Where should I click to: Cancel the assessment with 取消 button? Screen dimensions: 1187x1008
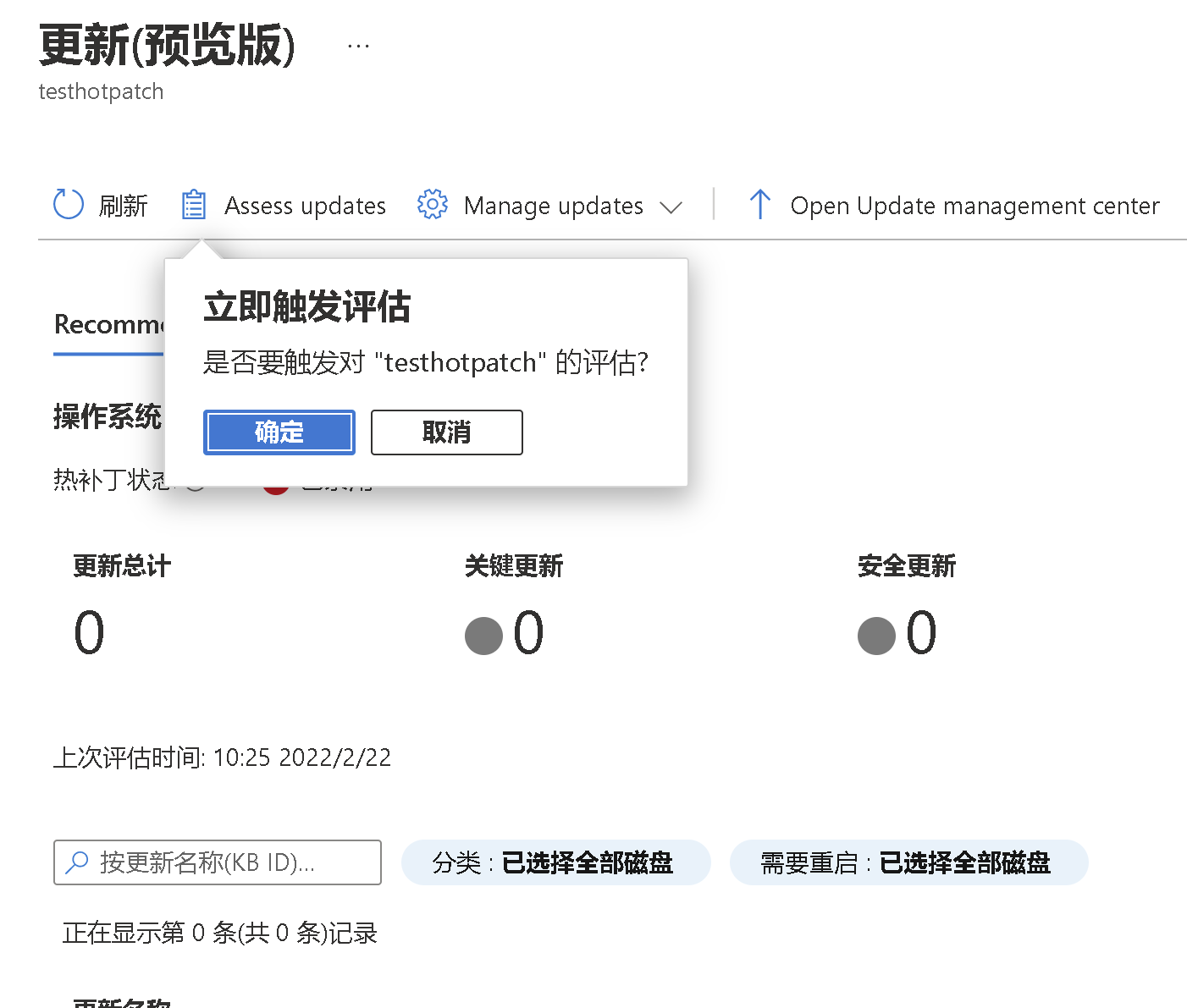(446, 432)
